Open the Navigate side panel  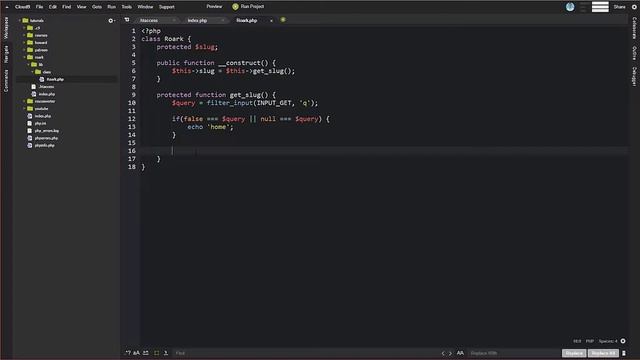point(6,54)
